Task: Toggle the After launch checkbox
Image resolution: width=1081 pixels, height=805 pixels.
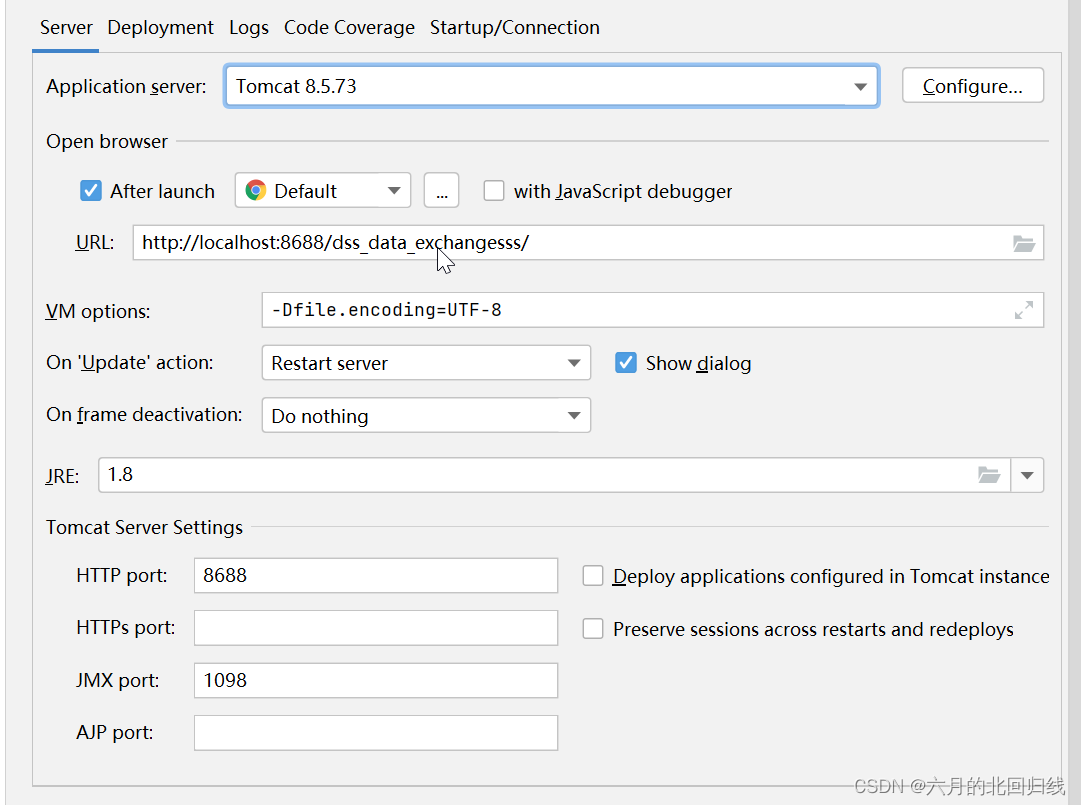Action: coord(91,191)
